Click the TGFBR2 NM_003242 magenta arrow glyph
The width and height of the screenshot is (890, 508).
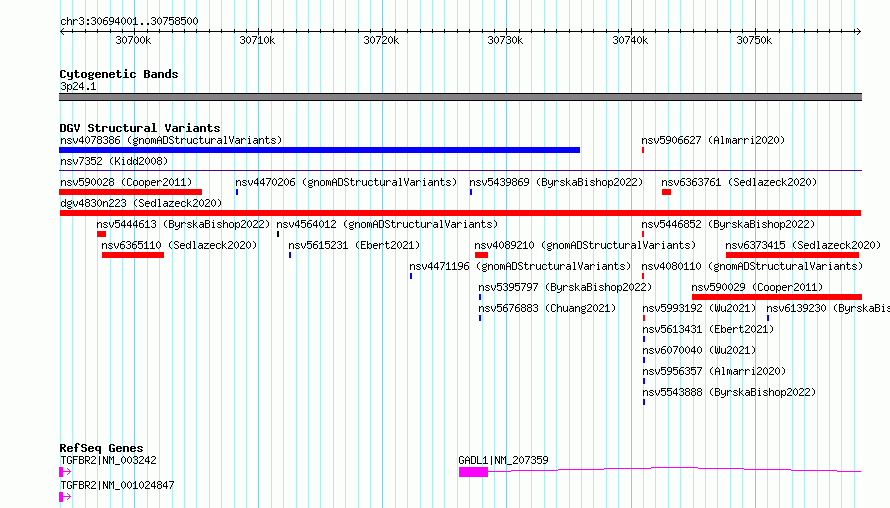tap(65, 472)
